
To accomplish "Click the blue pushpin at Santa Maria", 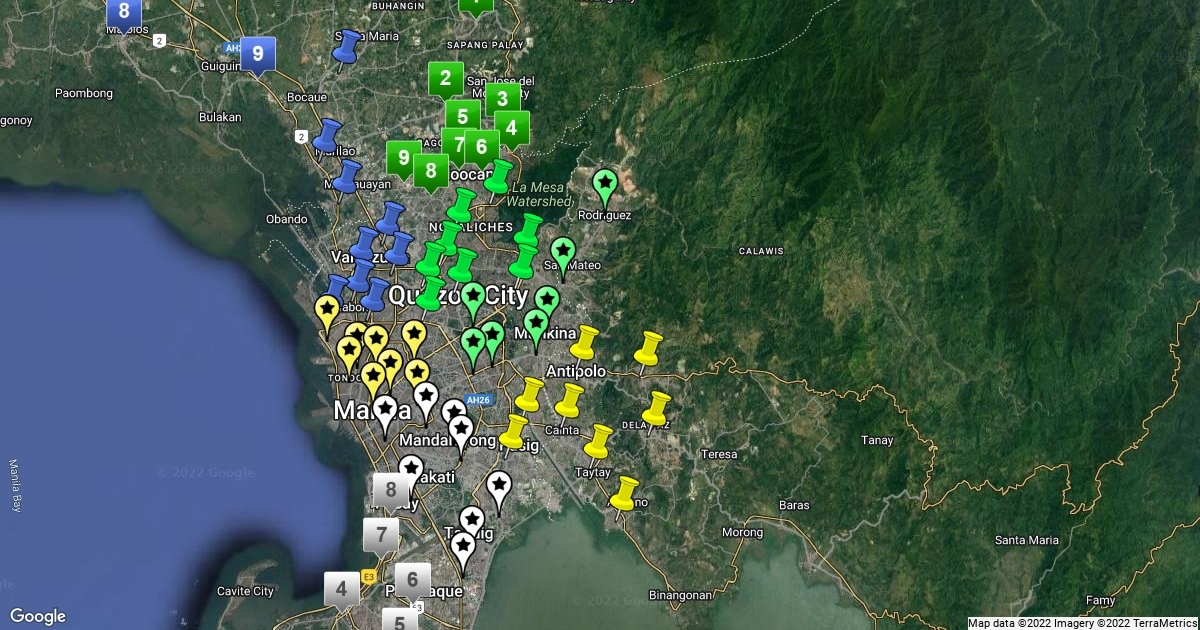I will pyautogui.click(x=347, y=48).
